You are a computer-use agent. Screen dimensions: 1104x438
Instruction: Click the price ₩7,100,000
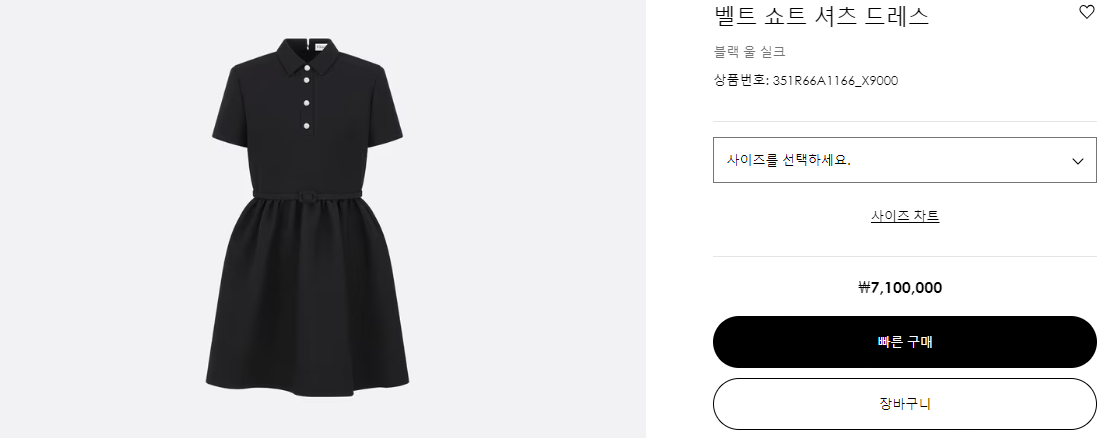point(900,288)
